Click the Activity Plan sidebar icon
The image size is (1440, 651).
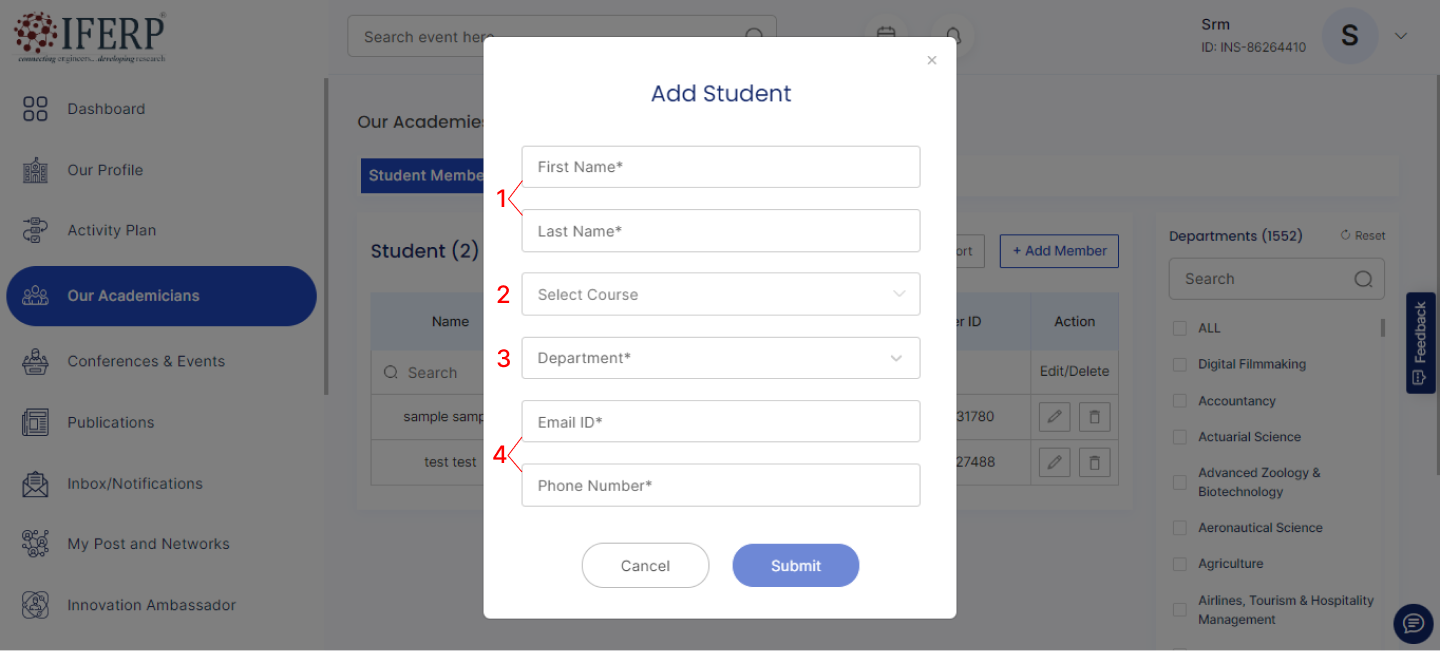(35, 230)
